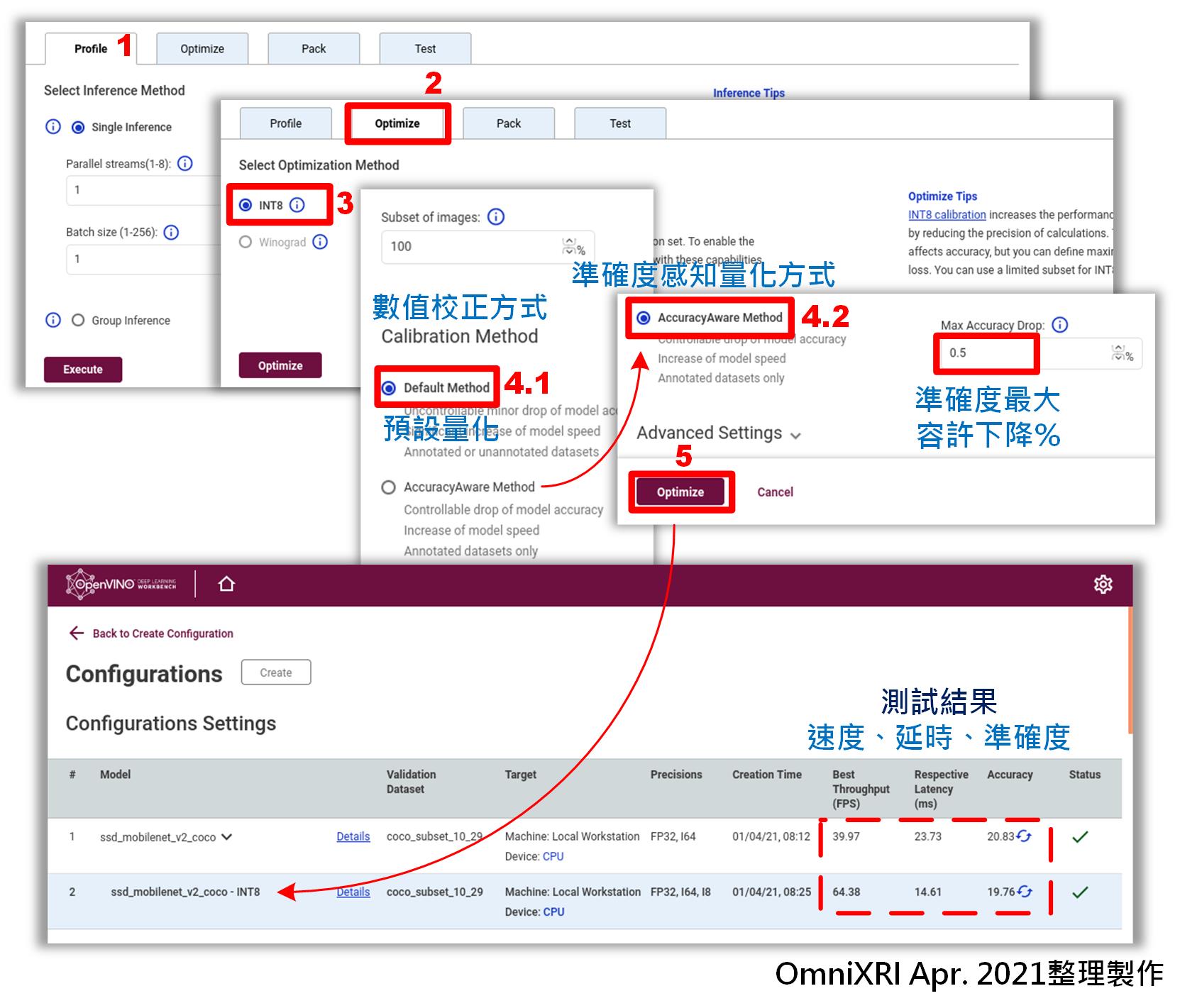The width and height of the screenshot is (1180, 1008).
Task: Open the Optimize tab in the back window
Action: [202, 48]
